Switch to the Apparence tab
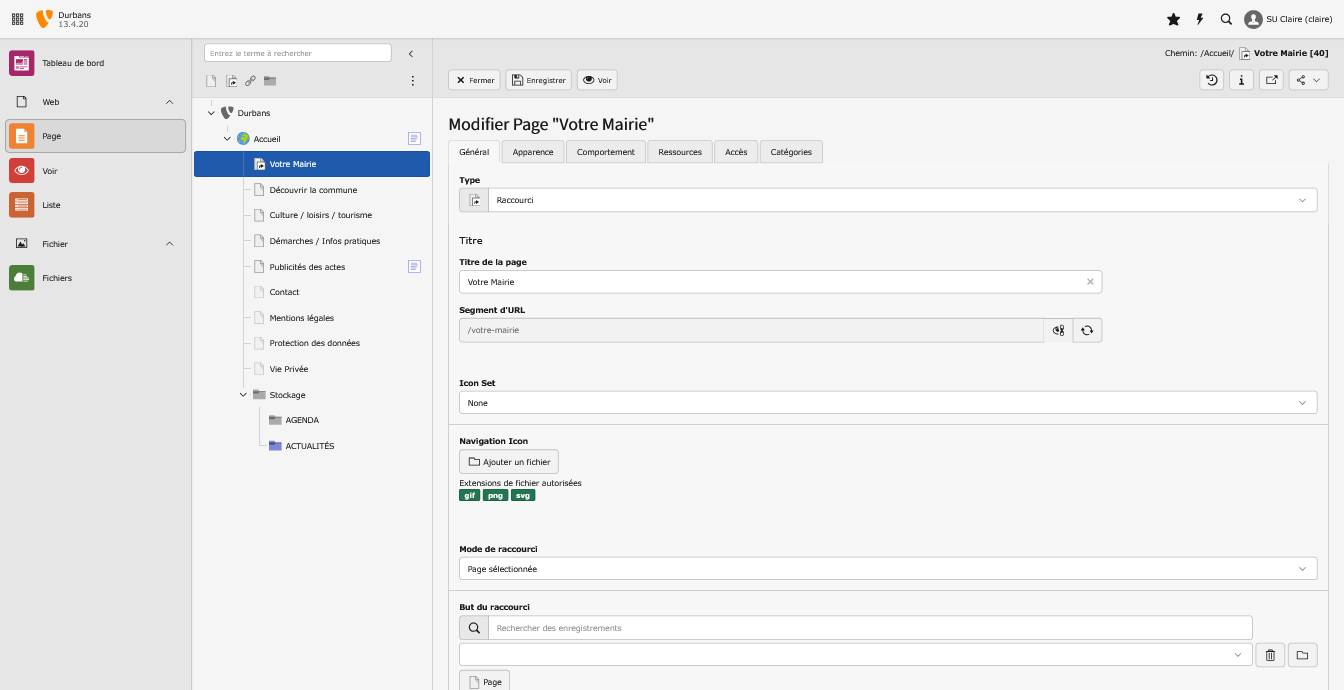The height and width of the screenshot is (690, 1344). tap(533, 152)
